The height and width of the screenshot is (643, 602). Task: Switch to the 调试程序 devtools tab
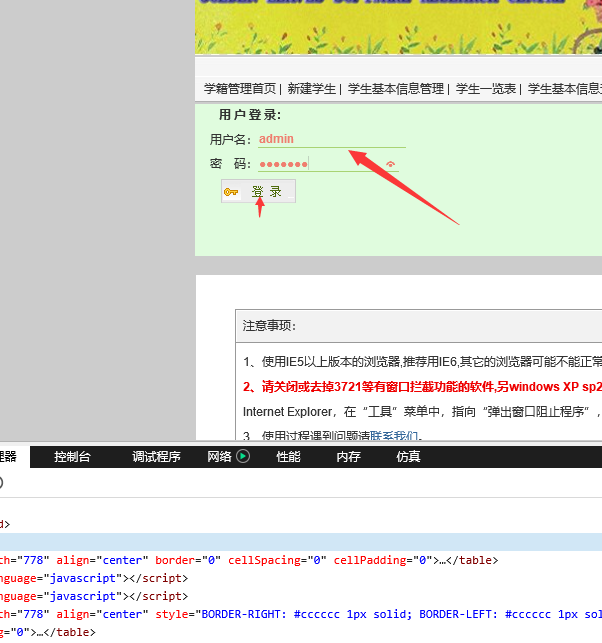click(x=156, y=457)
